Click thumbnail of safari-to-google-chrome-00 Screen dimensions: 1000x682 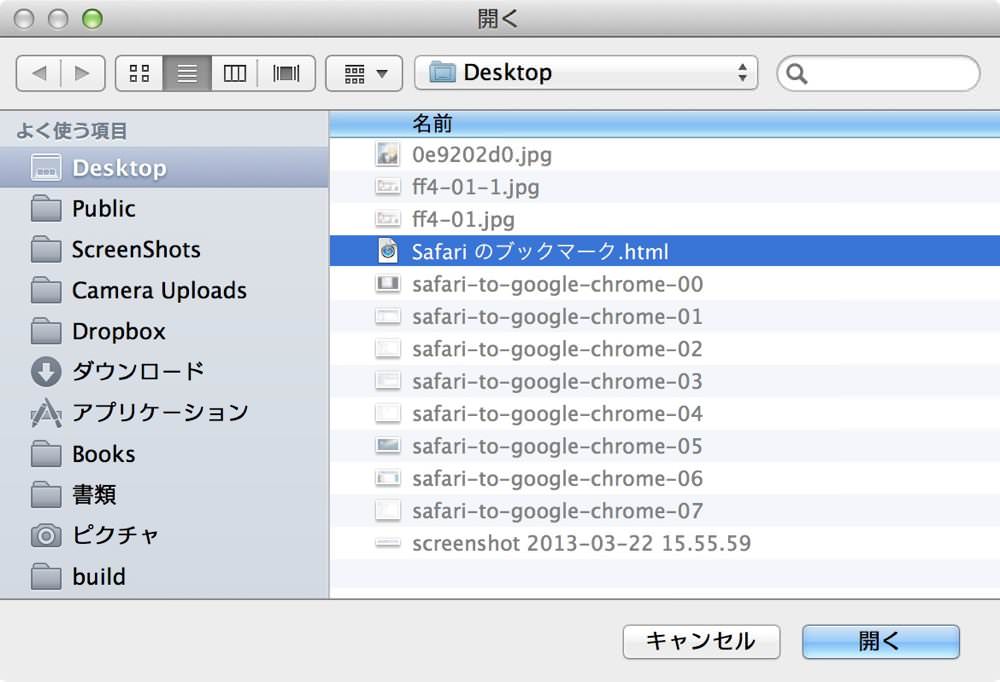(x=388, y=284)
